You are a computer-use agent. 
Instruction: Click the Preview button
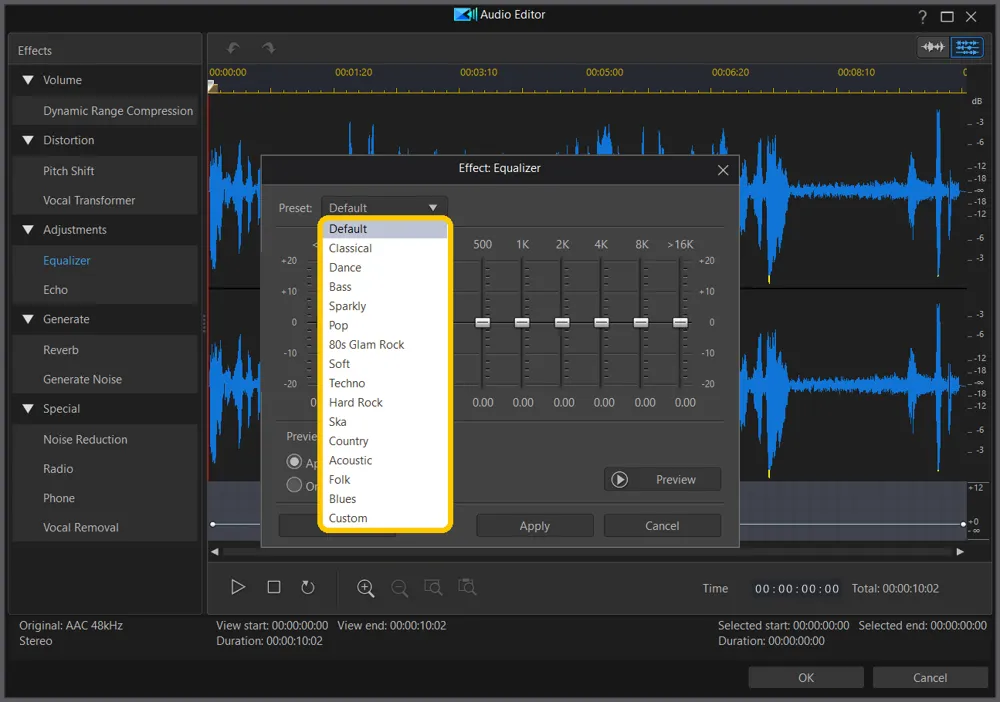click(662, 479)
